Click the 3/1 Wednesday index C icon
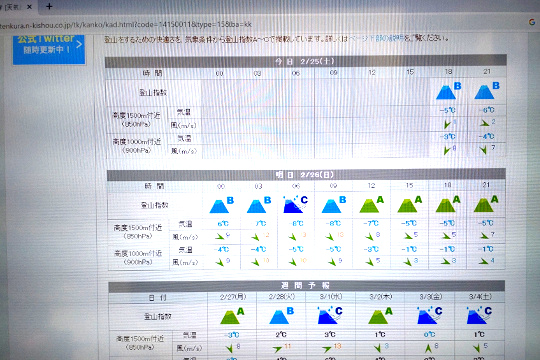This screenshot has height=360, width=540. pyautogui.click(x=330, y=315)
